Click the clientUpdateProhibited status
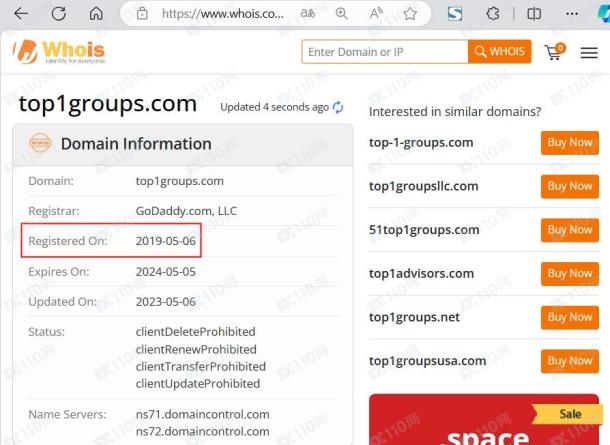The height and width of the screenshot is (445, 610). click(198, 384)
